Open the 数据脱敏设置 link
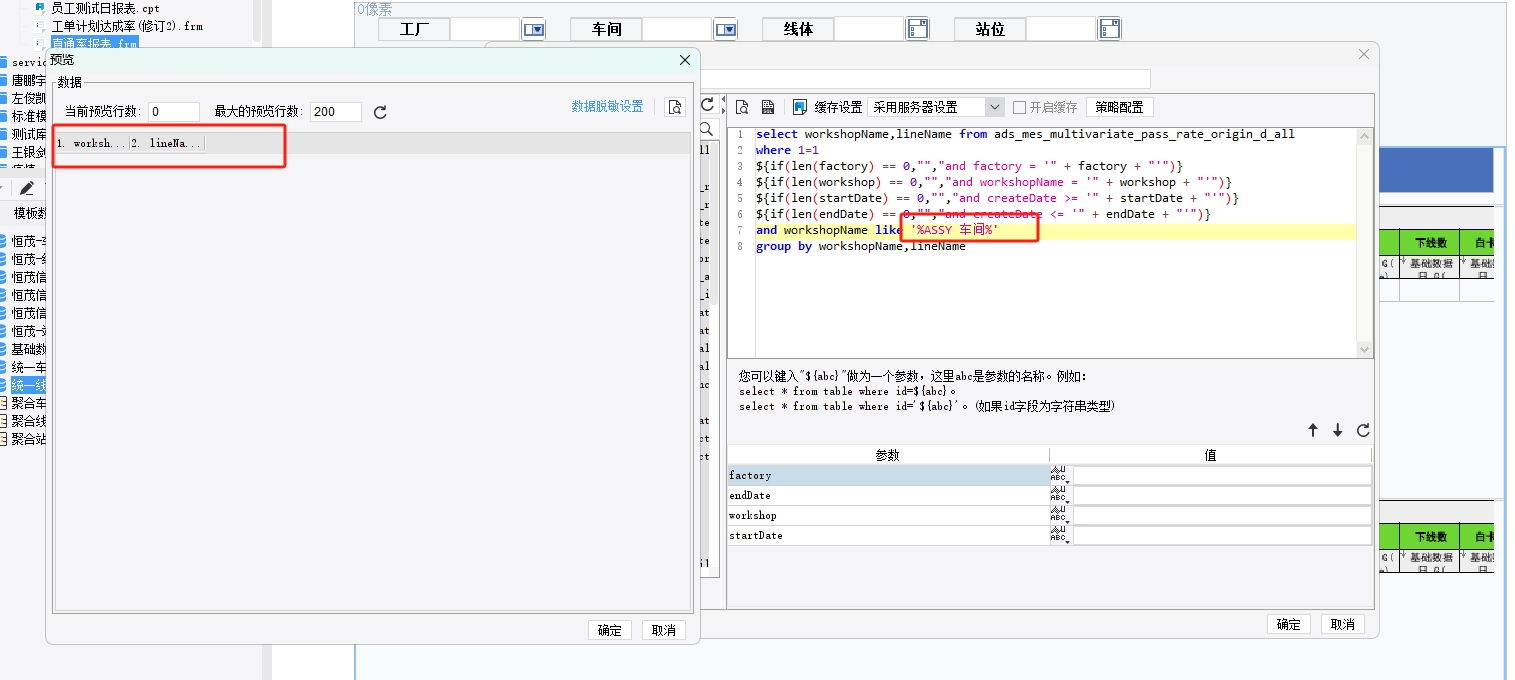This screenshot has width=1515, height=680. coord(607,106)
